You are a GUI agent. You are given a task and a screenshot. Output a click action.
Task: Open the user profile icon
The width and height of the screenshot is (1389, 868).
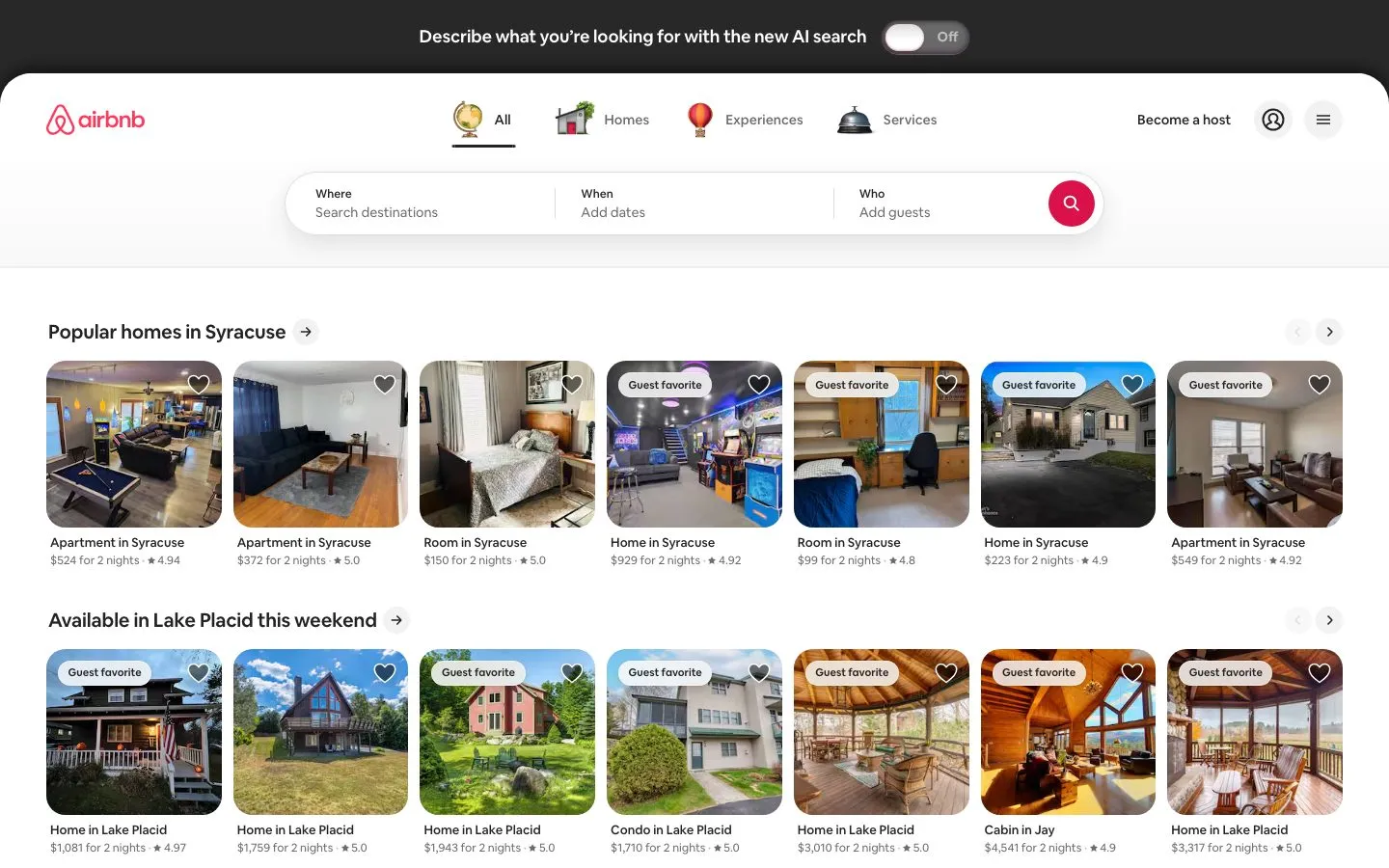(x=1273, y=120)
